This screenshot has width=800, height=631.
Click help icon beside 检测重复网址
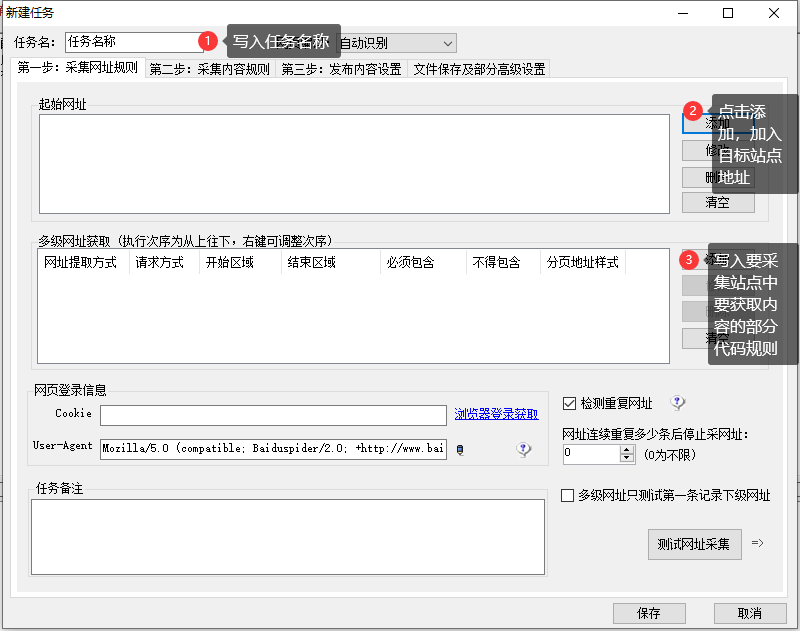[x=677, y=403]
